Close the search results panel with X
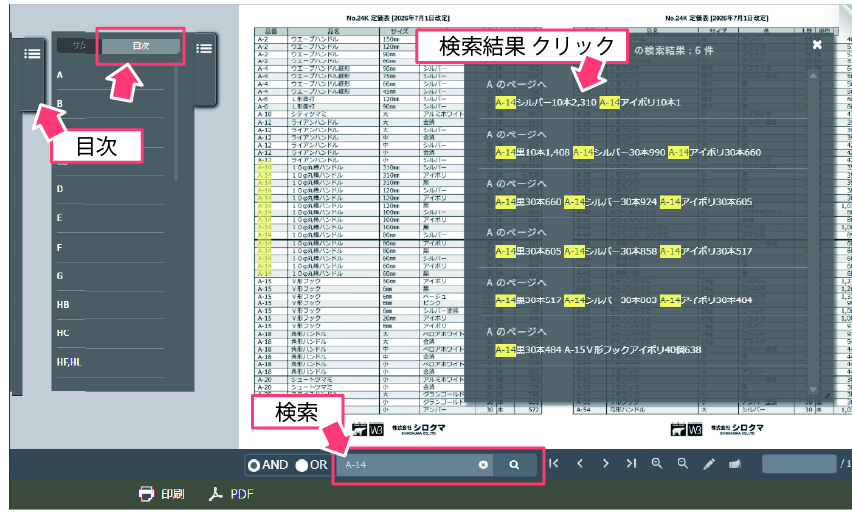The height and width of the screenshot is (514, 852). (x=817, y=45)
